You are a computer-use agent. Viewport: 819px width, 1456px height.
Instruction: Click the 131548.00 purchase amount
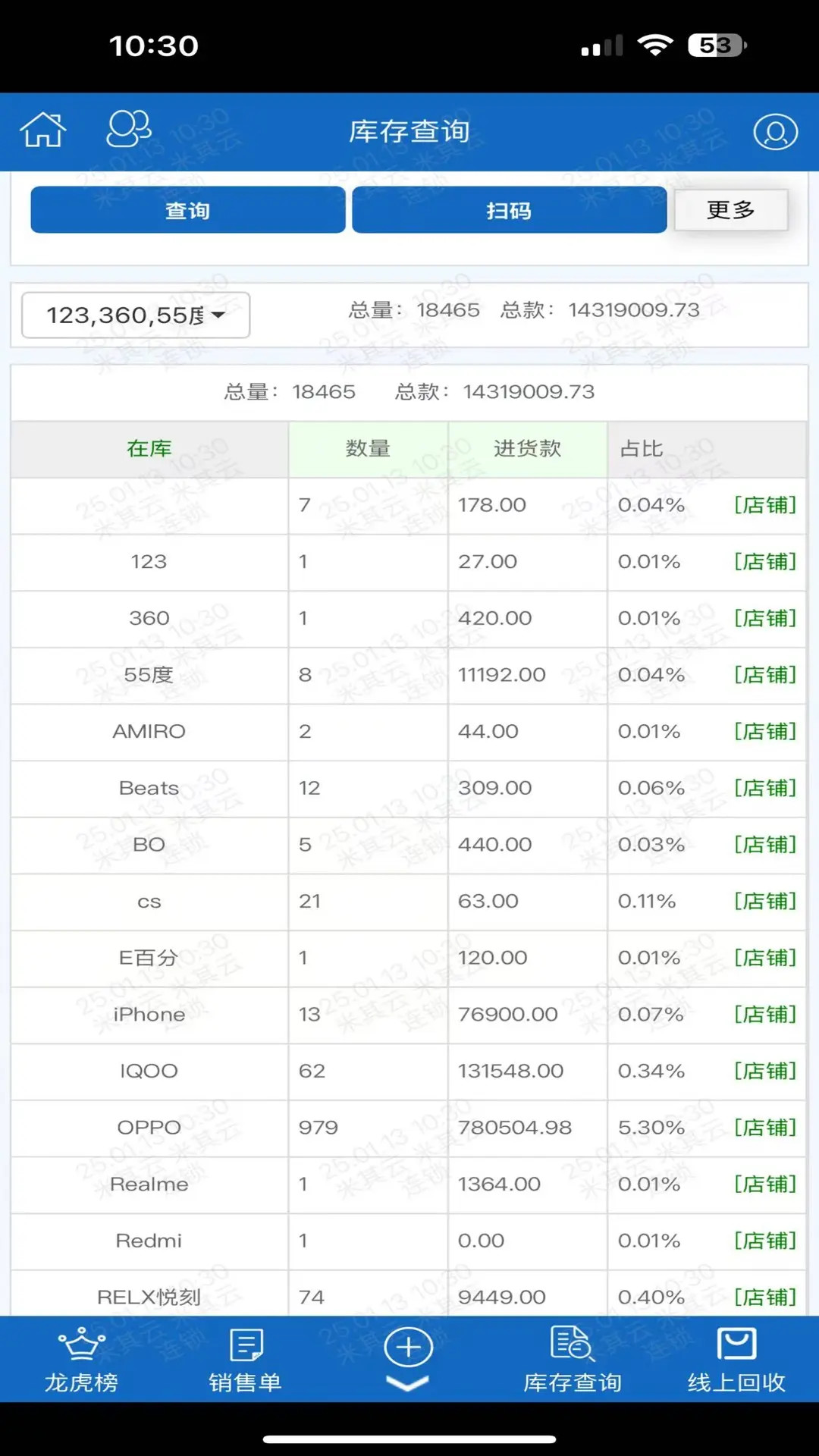pyautogui.click(x=510, y=1072)
